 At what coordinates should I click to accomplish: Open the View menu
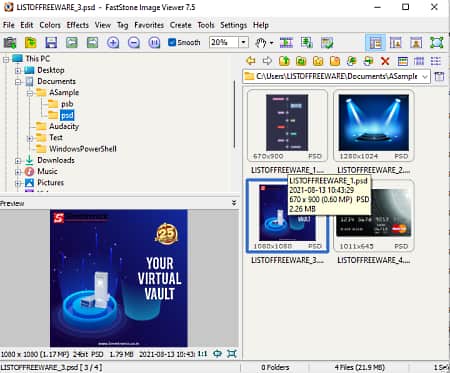[103, 25]
